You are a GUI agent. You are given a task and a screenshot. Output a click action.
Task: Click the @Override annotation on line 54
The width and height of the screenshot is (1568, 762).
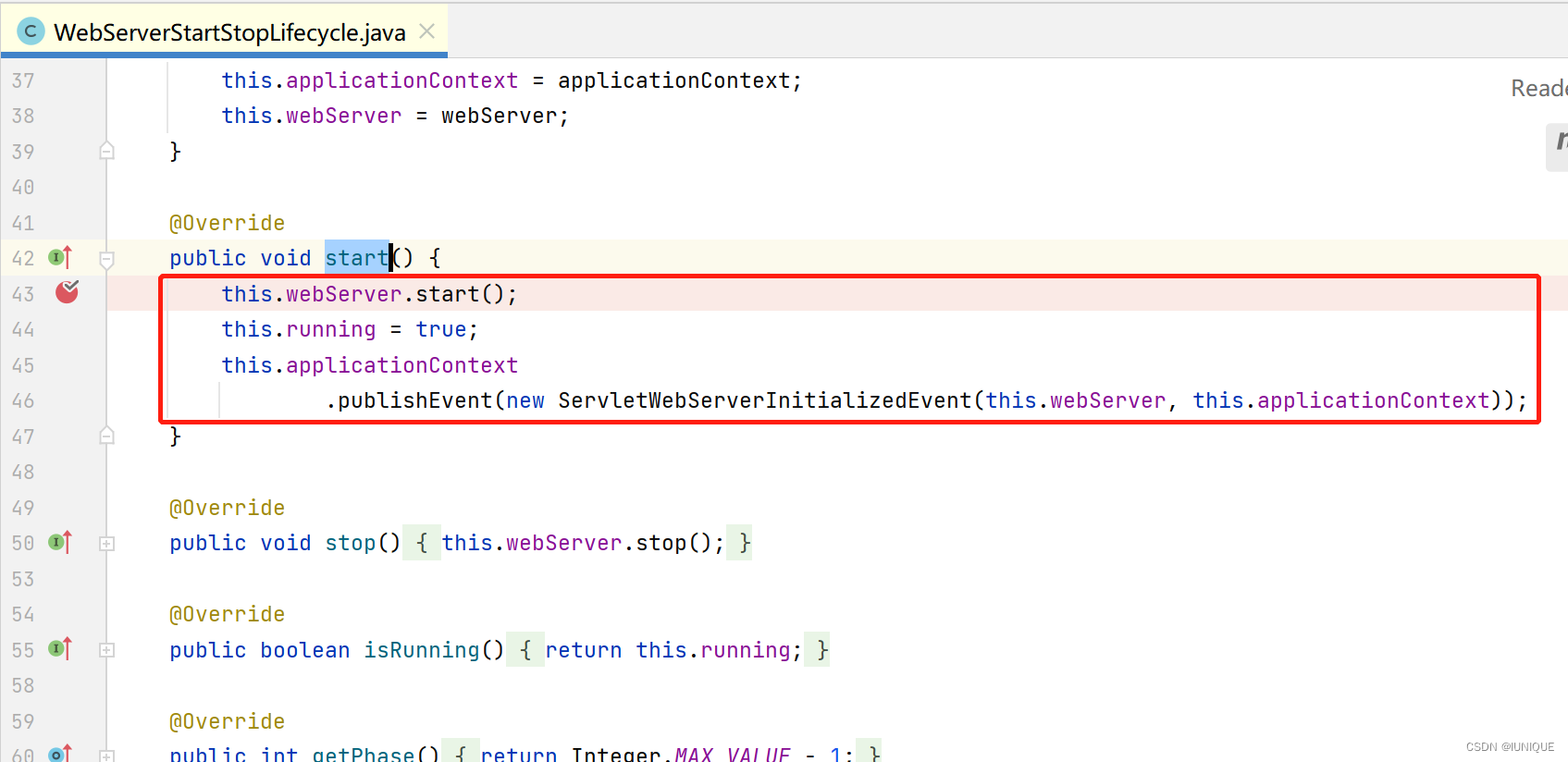tap(227, 614)
